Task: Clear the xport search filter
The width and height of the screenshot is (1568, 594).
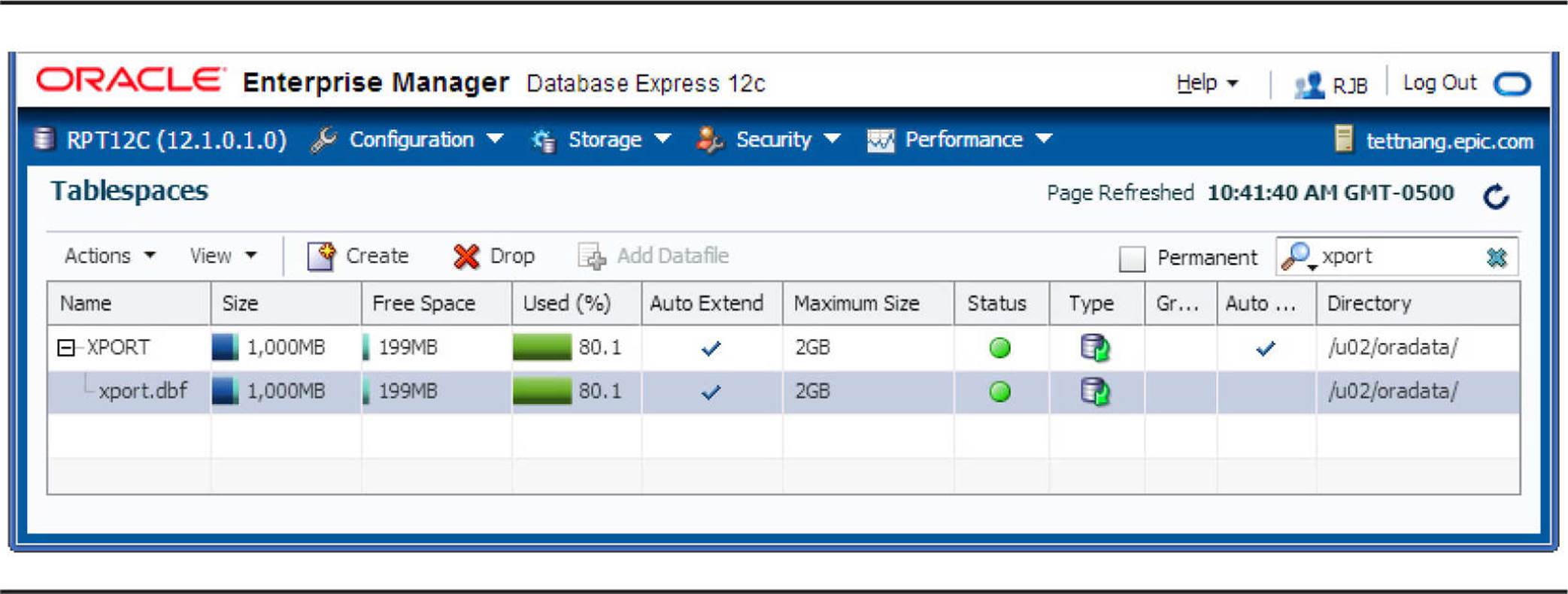Action: (x=1497, y=257)
